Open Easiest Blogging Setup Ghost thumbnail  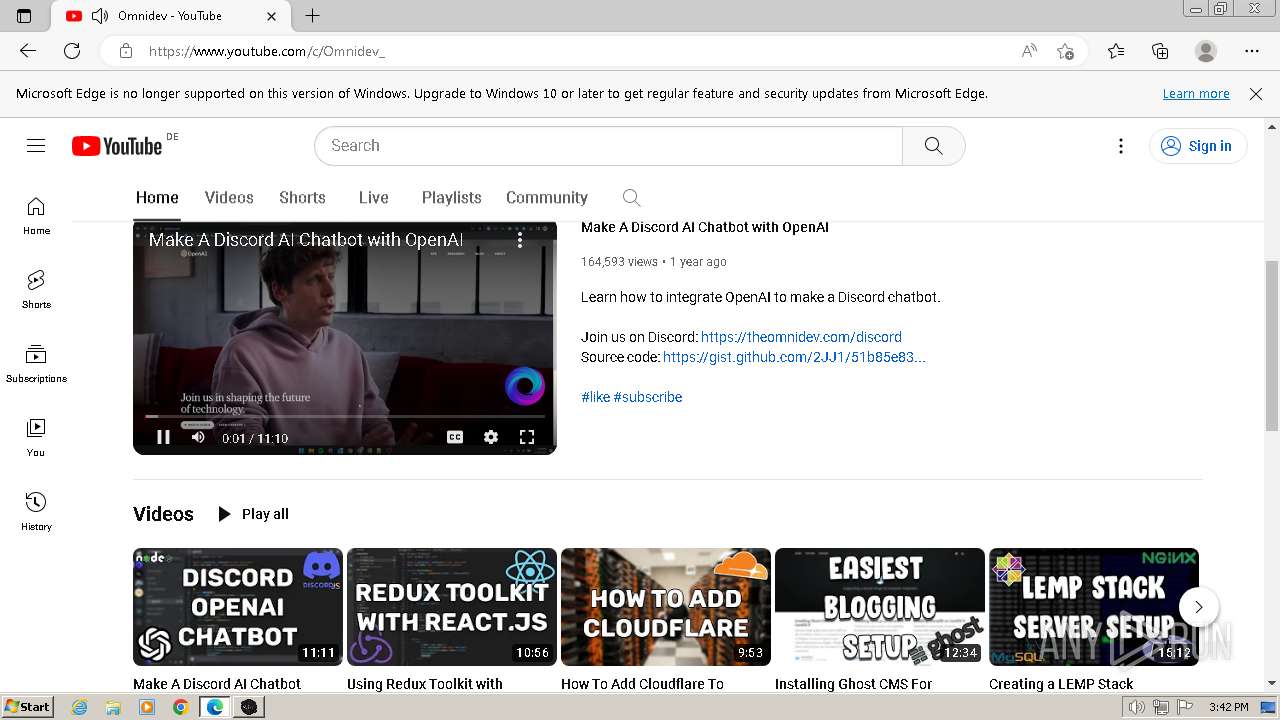880,607
